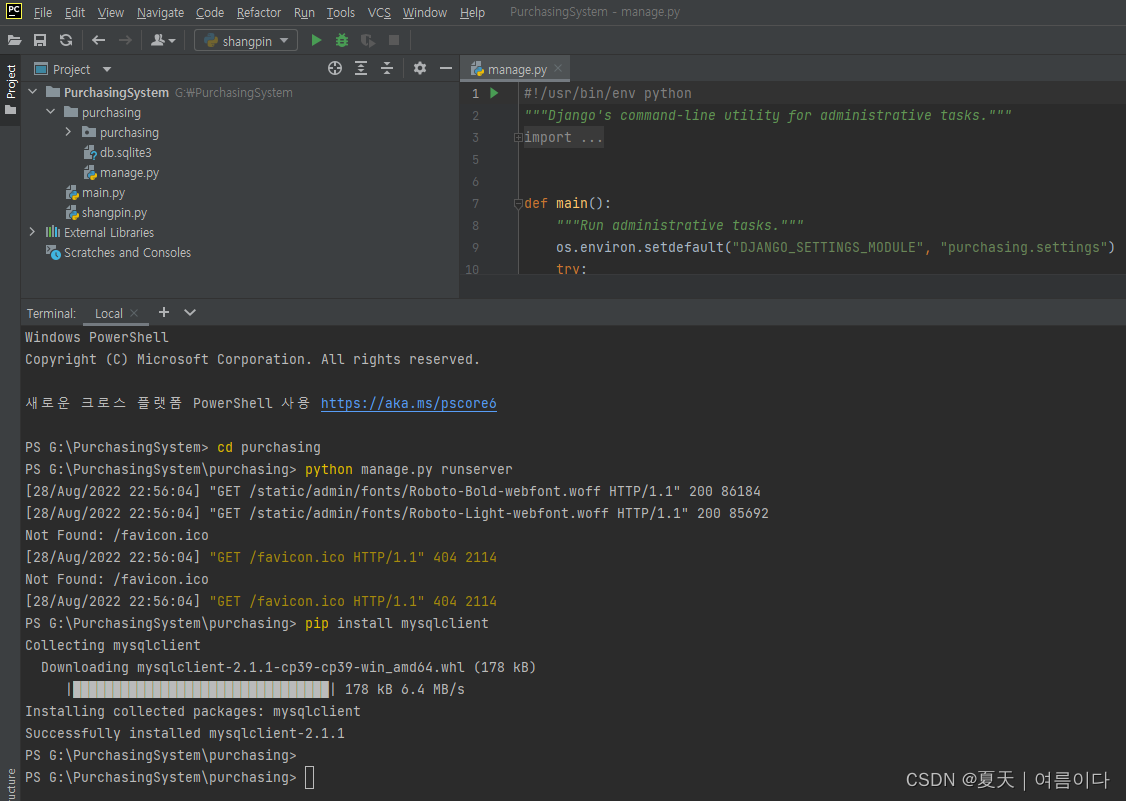Open Project panel settings gear
This screenshot has width=1126, height=801.
pyautogui.click(x=419, y=68)
